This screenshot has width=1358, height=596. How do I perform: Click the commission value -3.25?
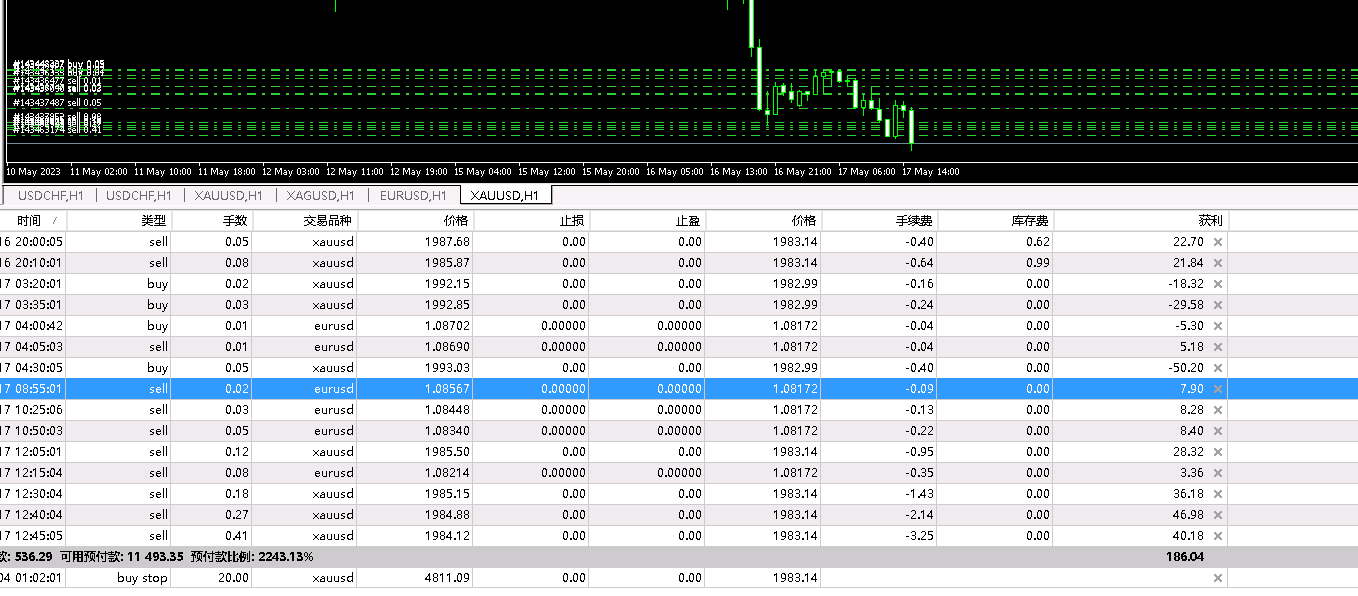pos(917,536)
